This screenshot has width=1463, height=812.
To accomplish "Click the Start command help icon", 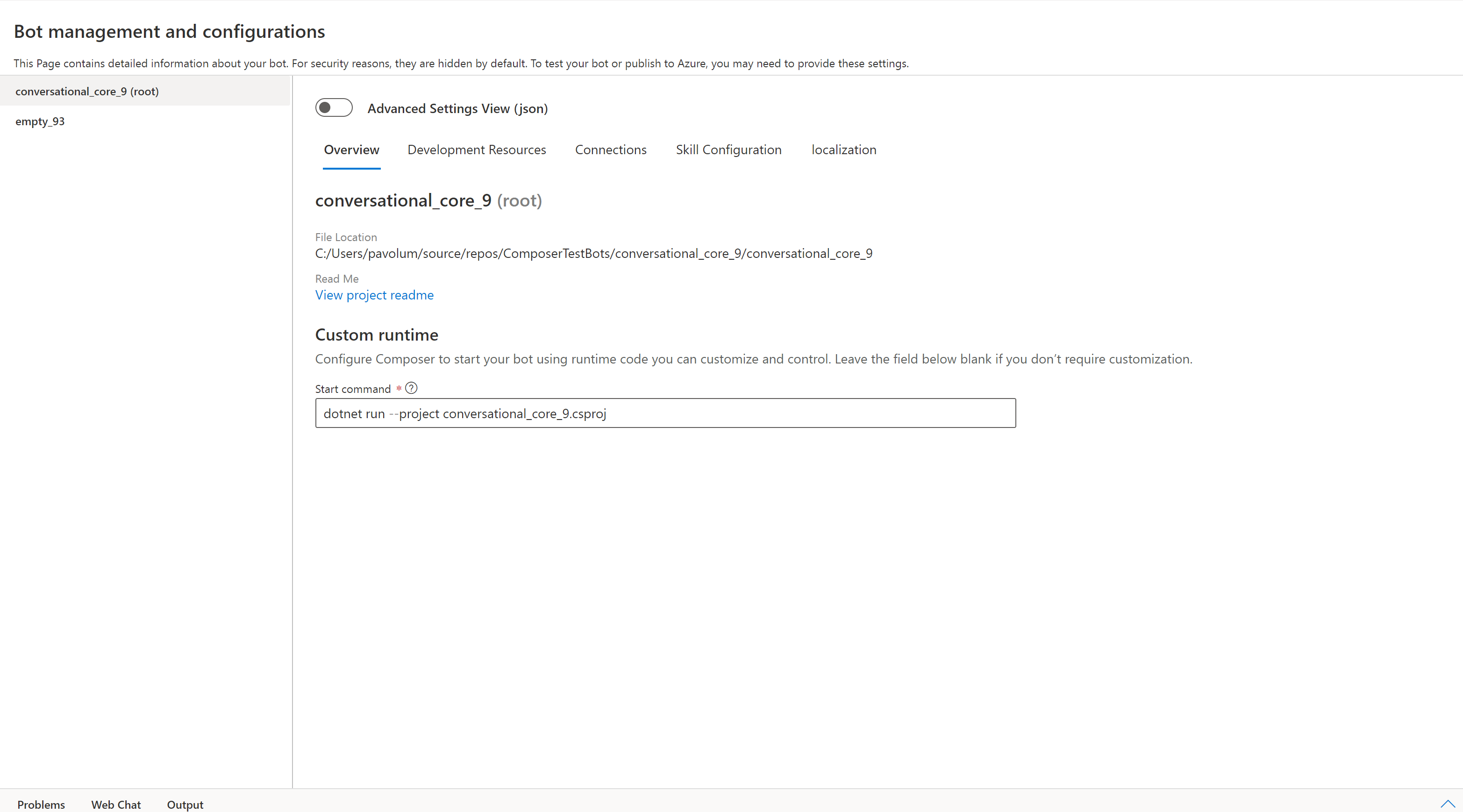I will coord(411,388).
